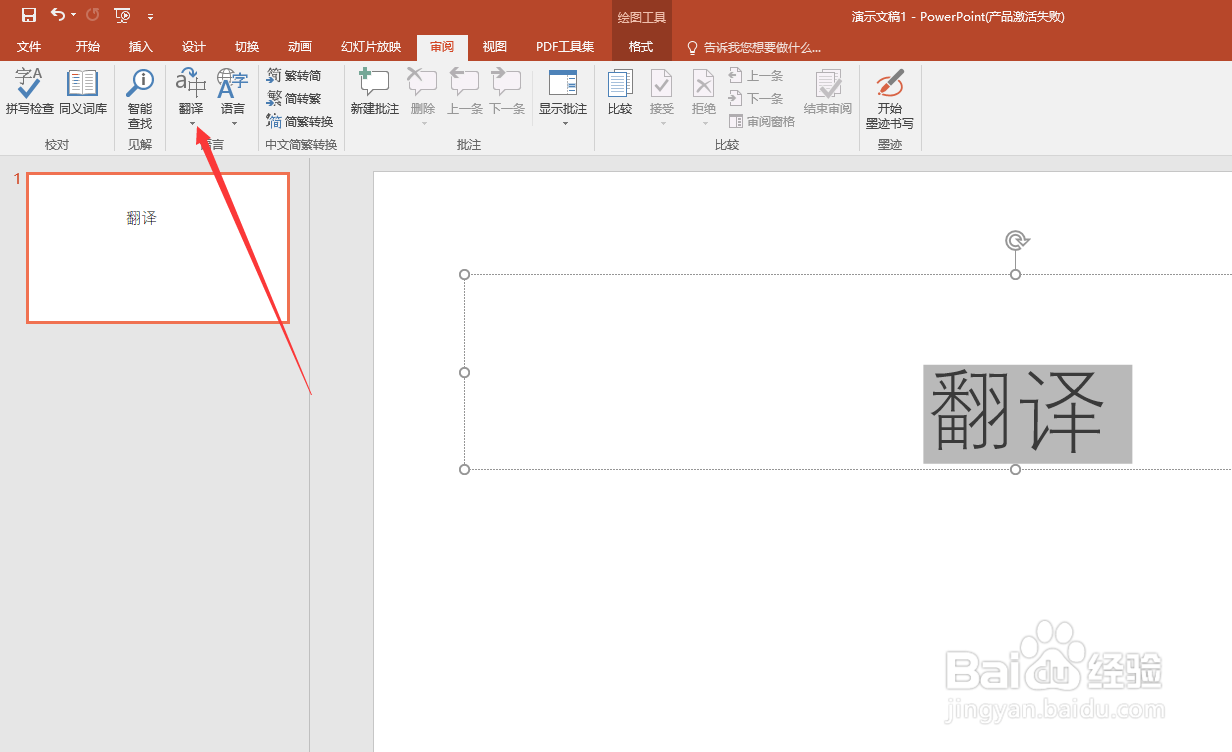This screenshot has width=1232, height=752.
Task: Open the 同义词库 thesaurus tool
Action: (83, 95)
